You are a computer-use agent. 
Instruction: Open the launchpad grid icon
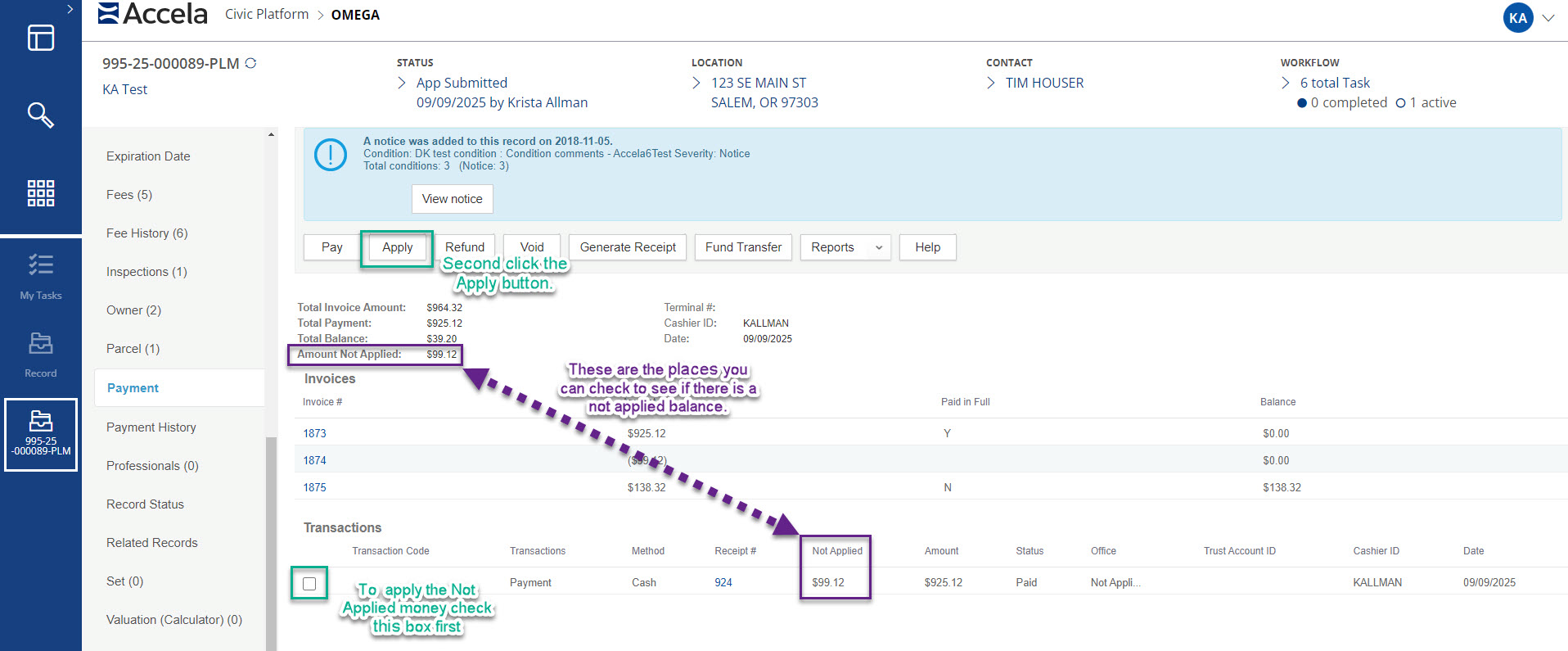tap(40, 193)
